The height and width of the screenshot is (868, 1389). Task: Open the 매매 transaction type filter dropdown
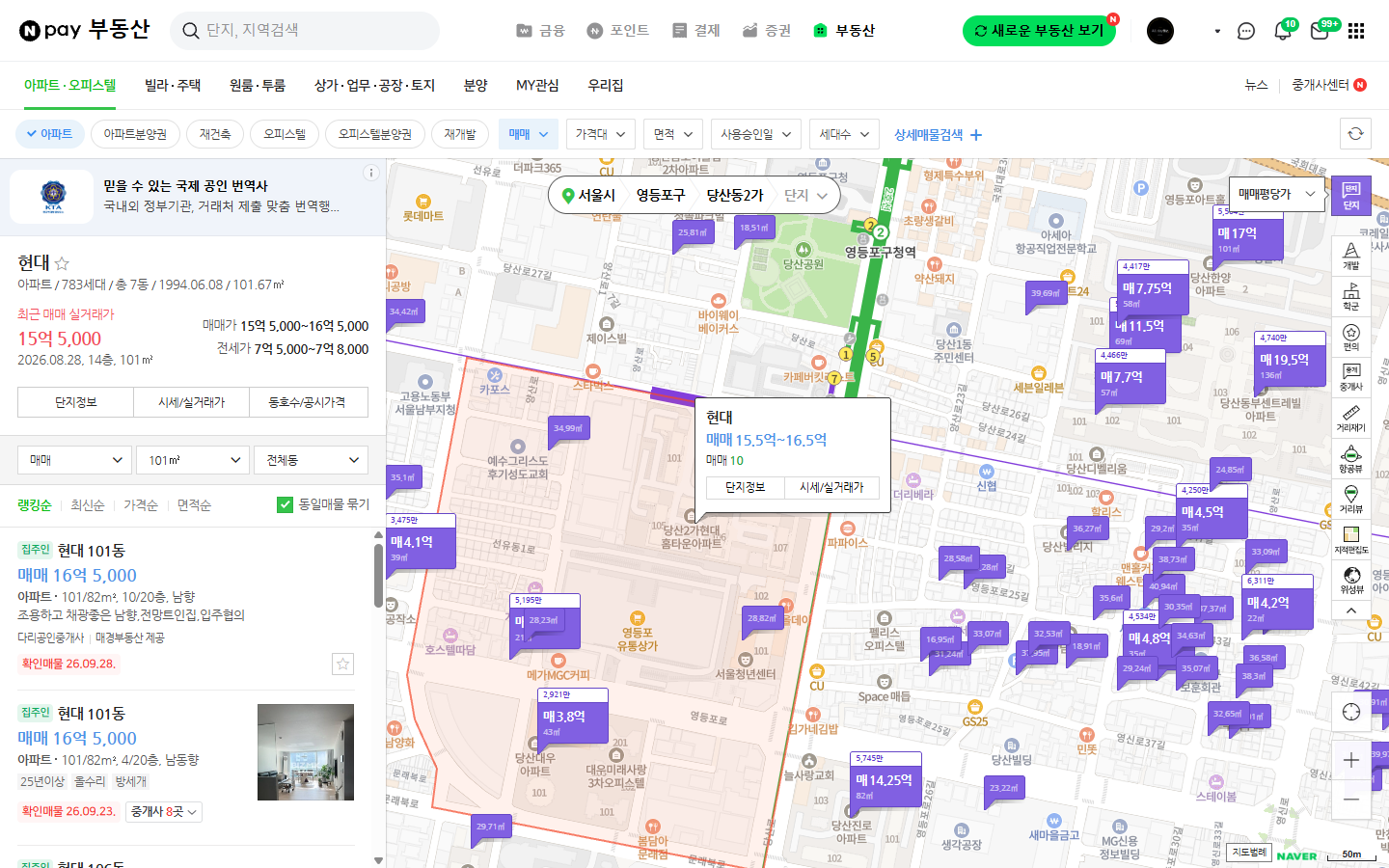click(x=529, y=134)
